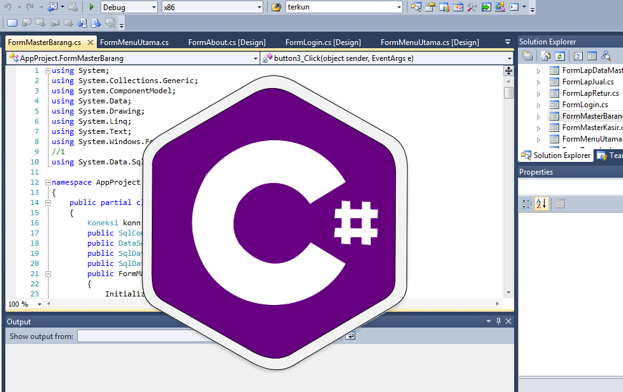Click the first rectangle icon in second toolbar
This screenshot has height=392, width=623.
[12, 23]
